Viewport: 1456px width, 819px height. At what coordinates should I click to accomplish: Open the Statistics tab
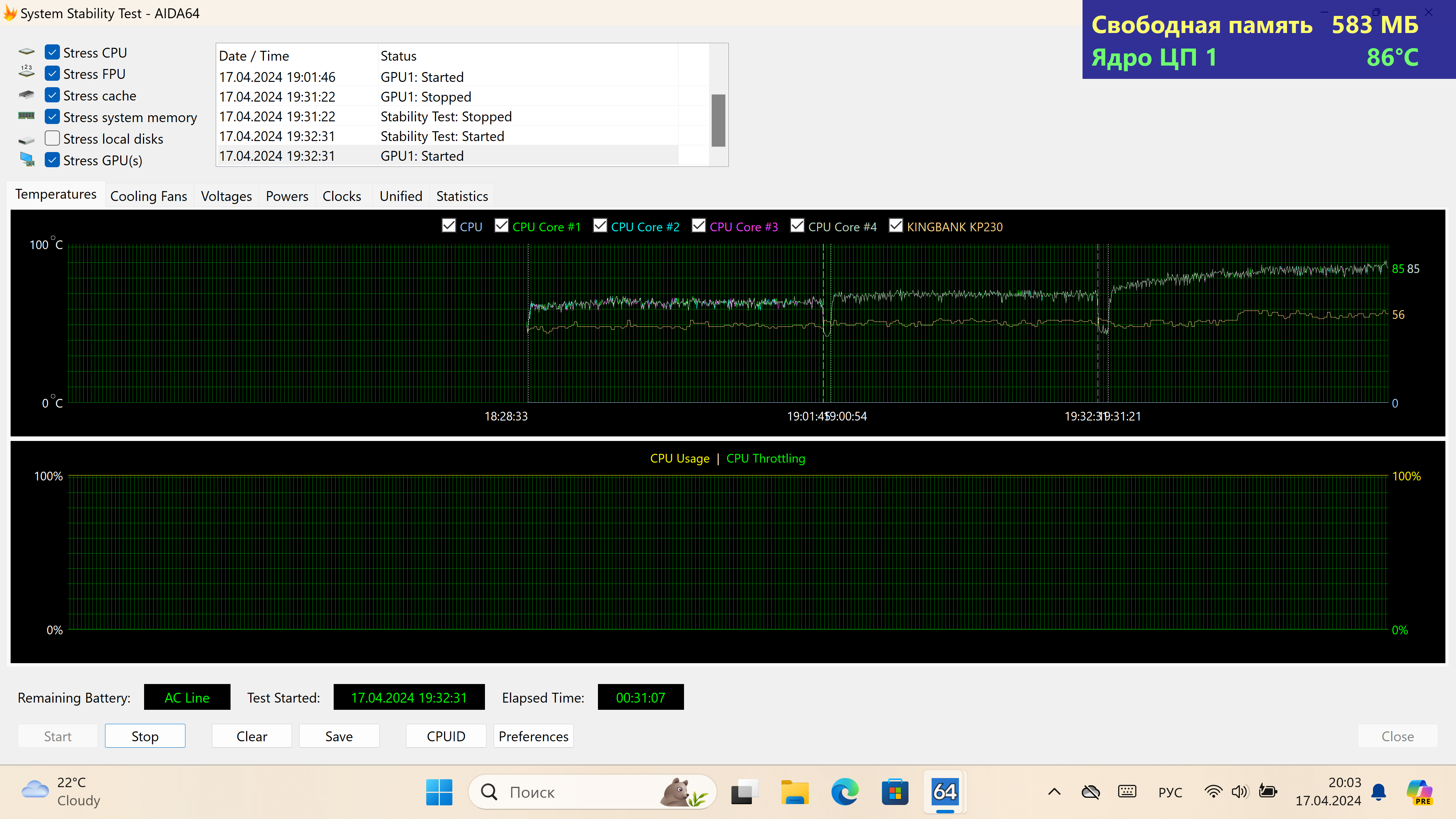462,196
